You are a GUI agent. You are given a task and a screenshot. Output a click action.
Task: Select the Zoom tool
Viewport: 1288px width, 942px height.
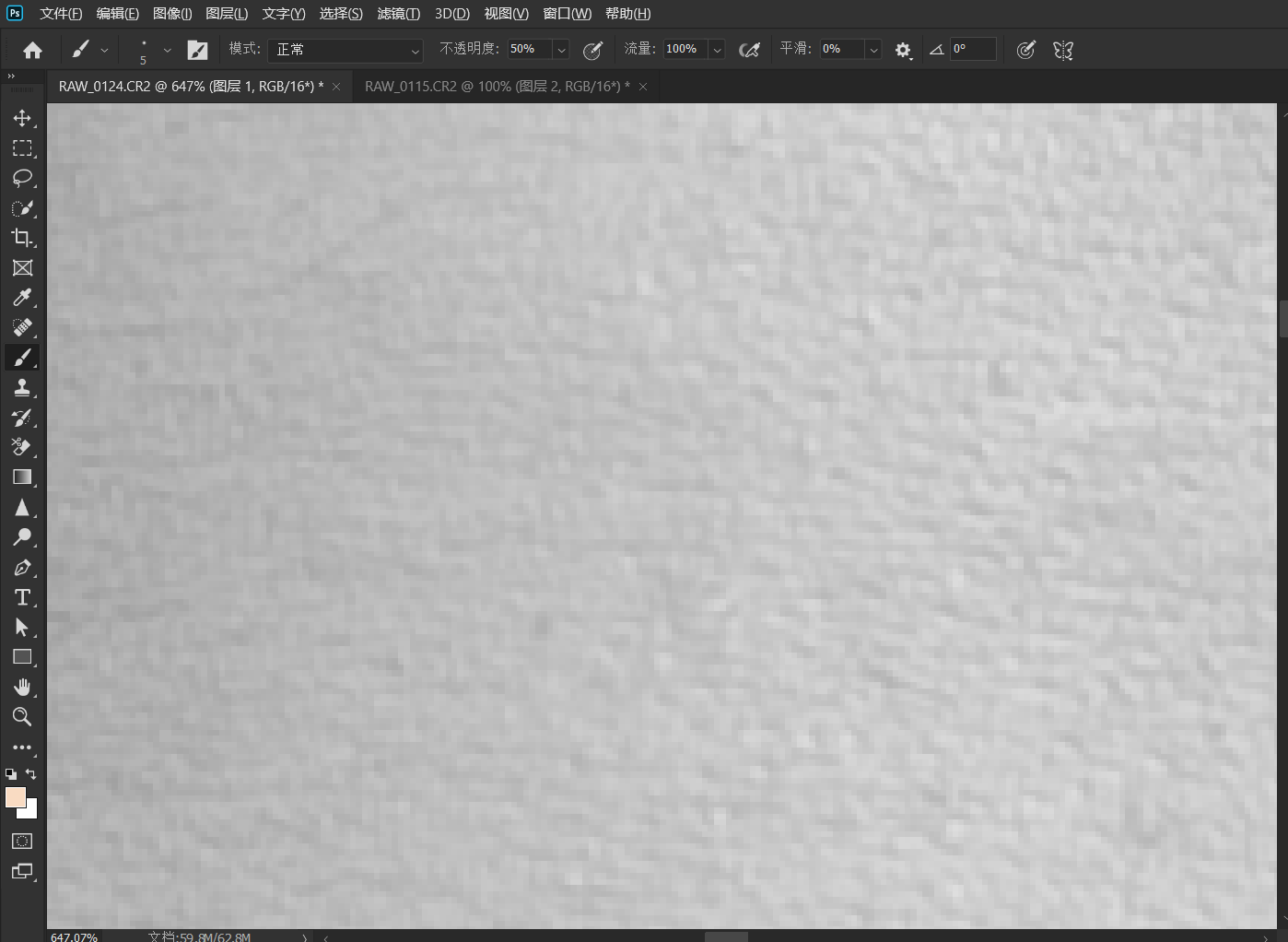pos(22,717)
